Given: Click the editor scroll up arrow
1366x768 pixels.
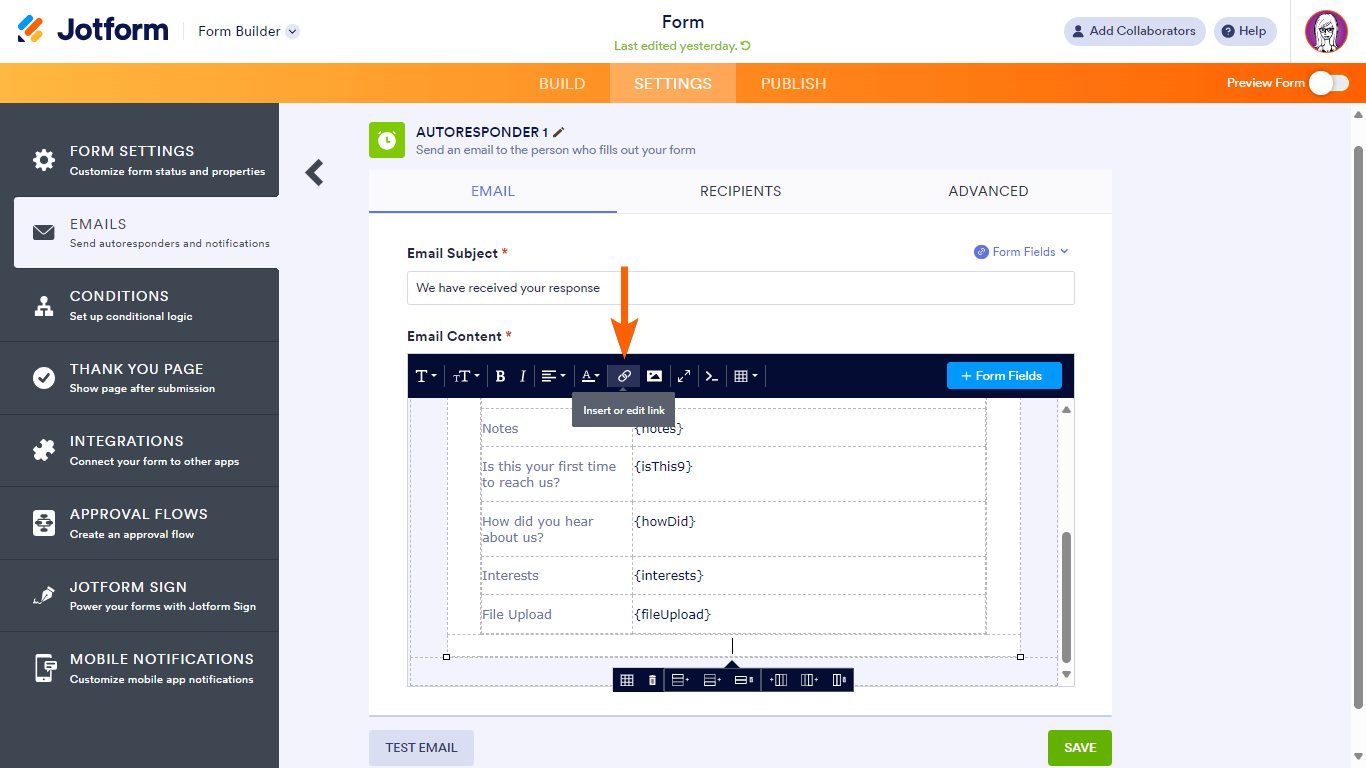Looking at the screenshot, I should 1066,409.
